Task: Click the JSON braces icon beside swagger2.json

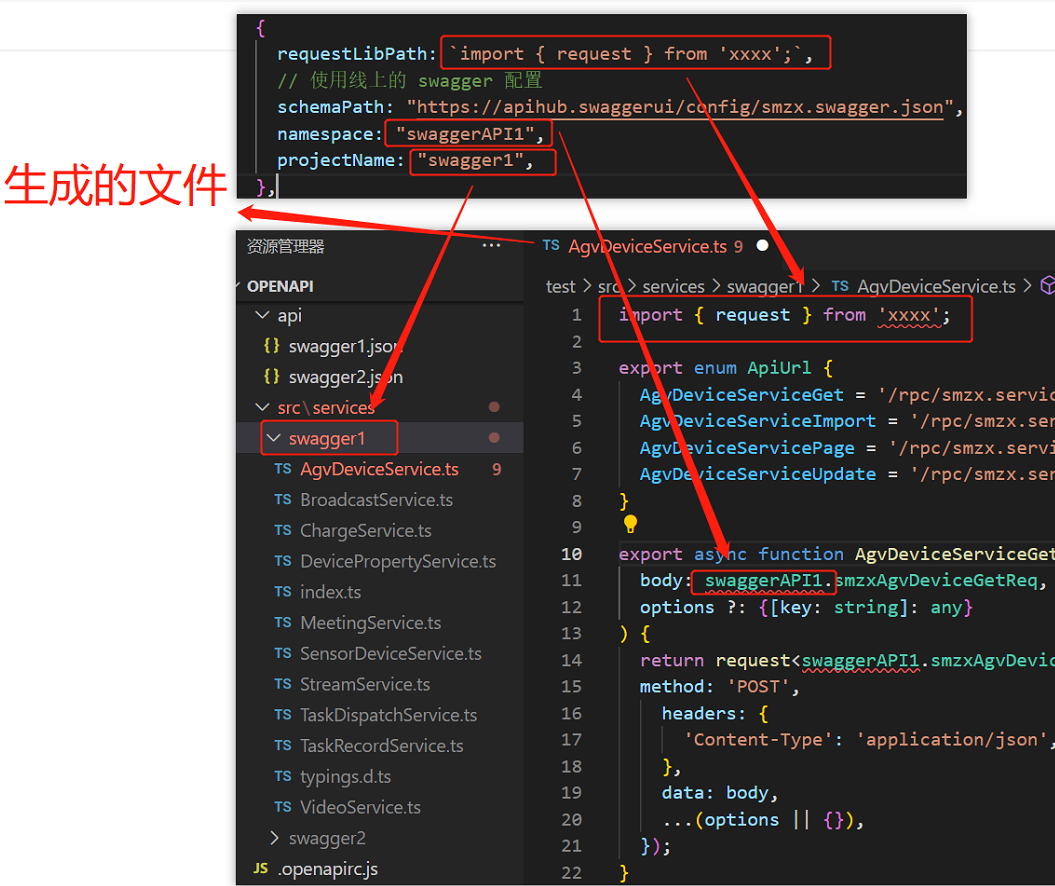Action: point(271,376)
